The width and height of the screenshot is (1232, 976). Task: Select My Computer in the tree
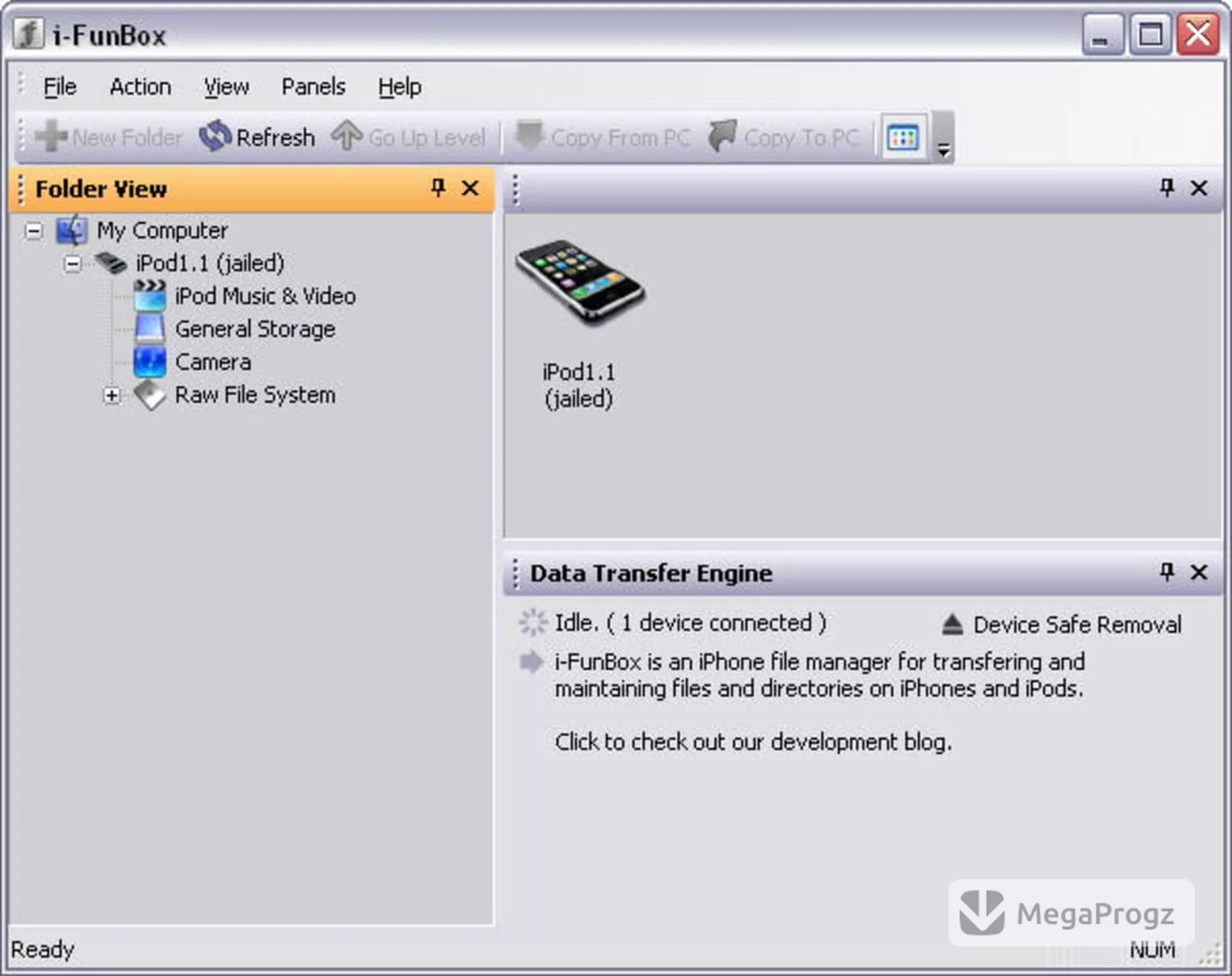tap(162, 230)
